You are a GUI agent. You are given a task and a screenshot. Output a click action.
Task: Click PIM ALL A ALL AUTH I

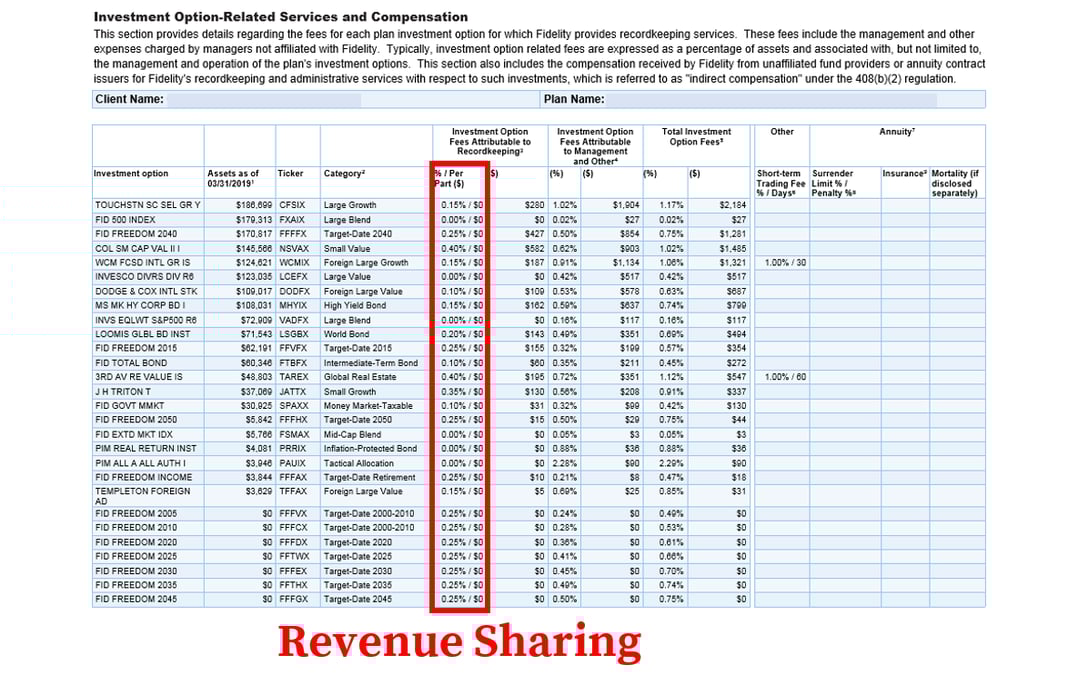[x=140, y=463]
